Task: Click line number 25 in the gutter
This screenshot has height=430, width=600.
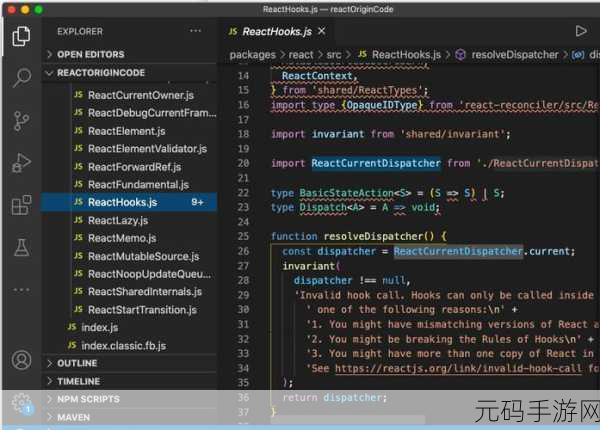Action: (x=243, y=236)
